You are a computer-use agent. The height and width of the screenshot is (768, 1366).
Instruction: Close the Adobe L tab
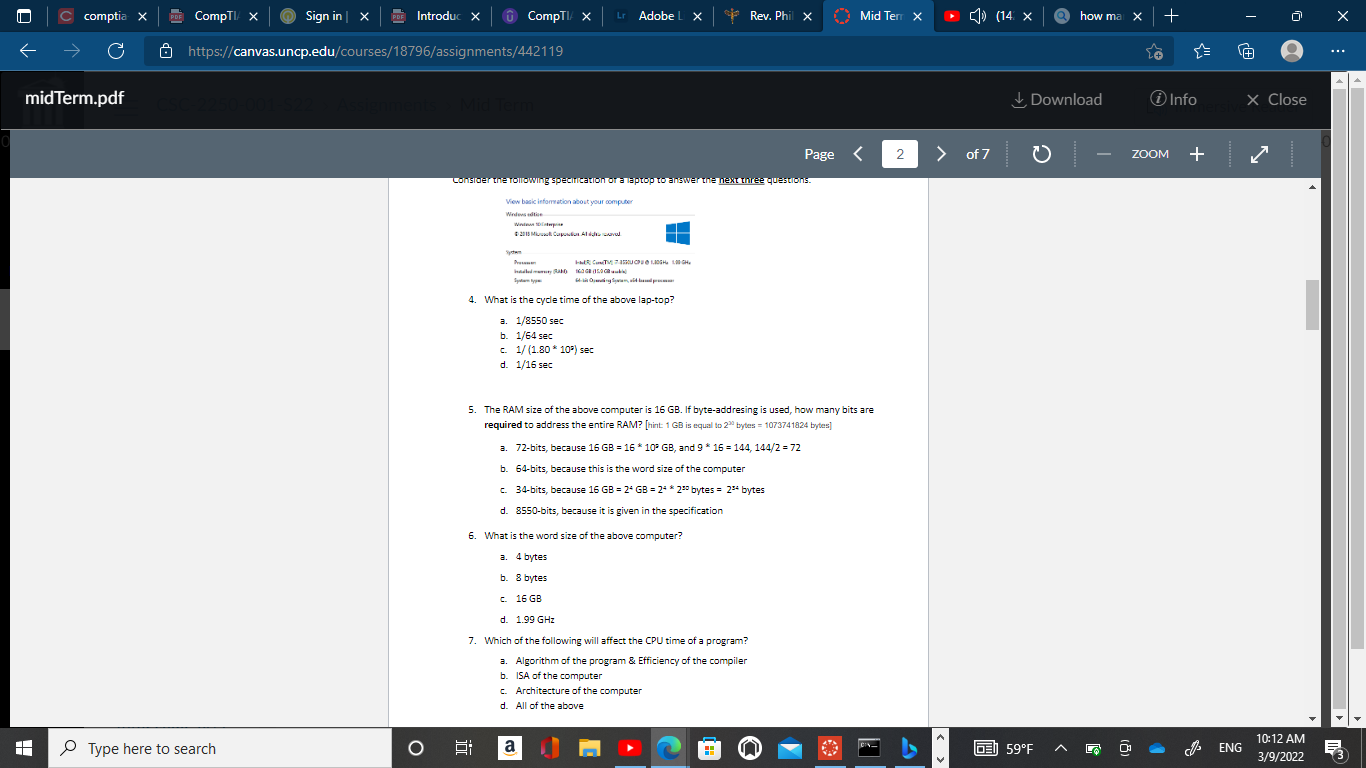[697, 17]
